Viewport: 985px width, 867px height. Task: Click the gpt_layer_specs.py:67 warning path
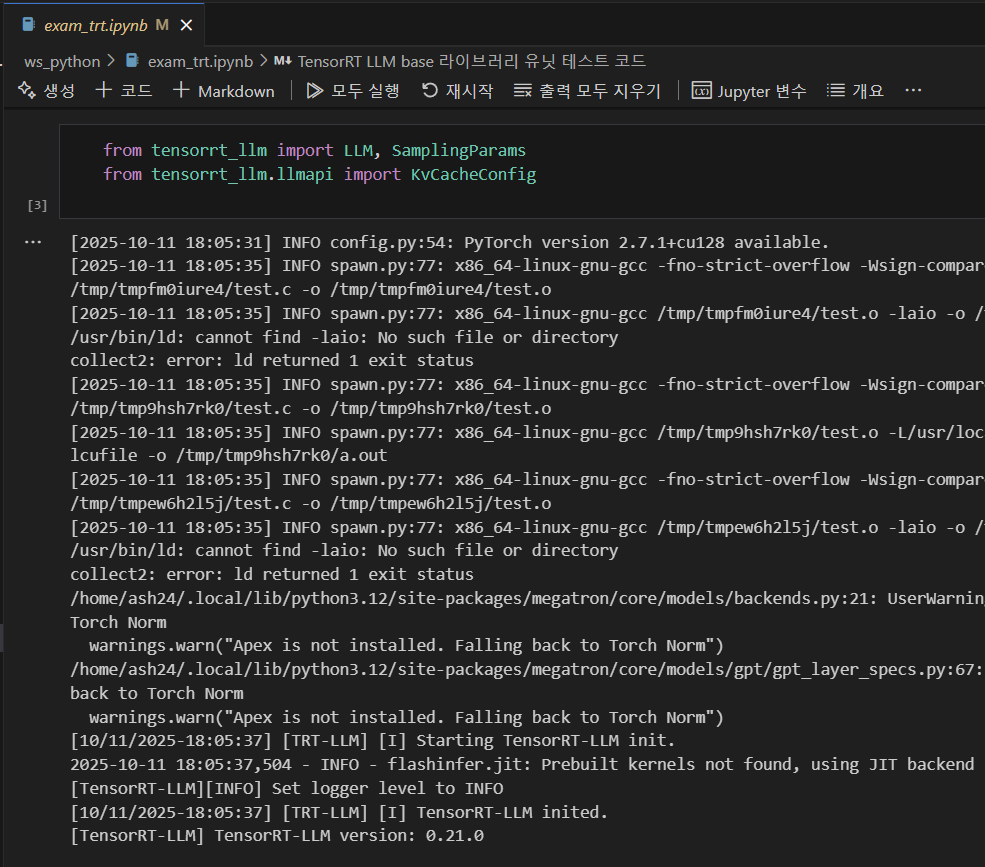coord(526,670)
